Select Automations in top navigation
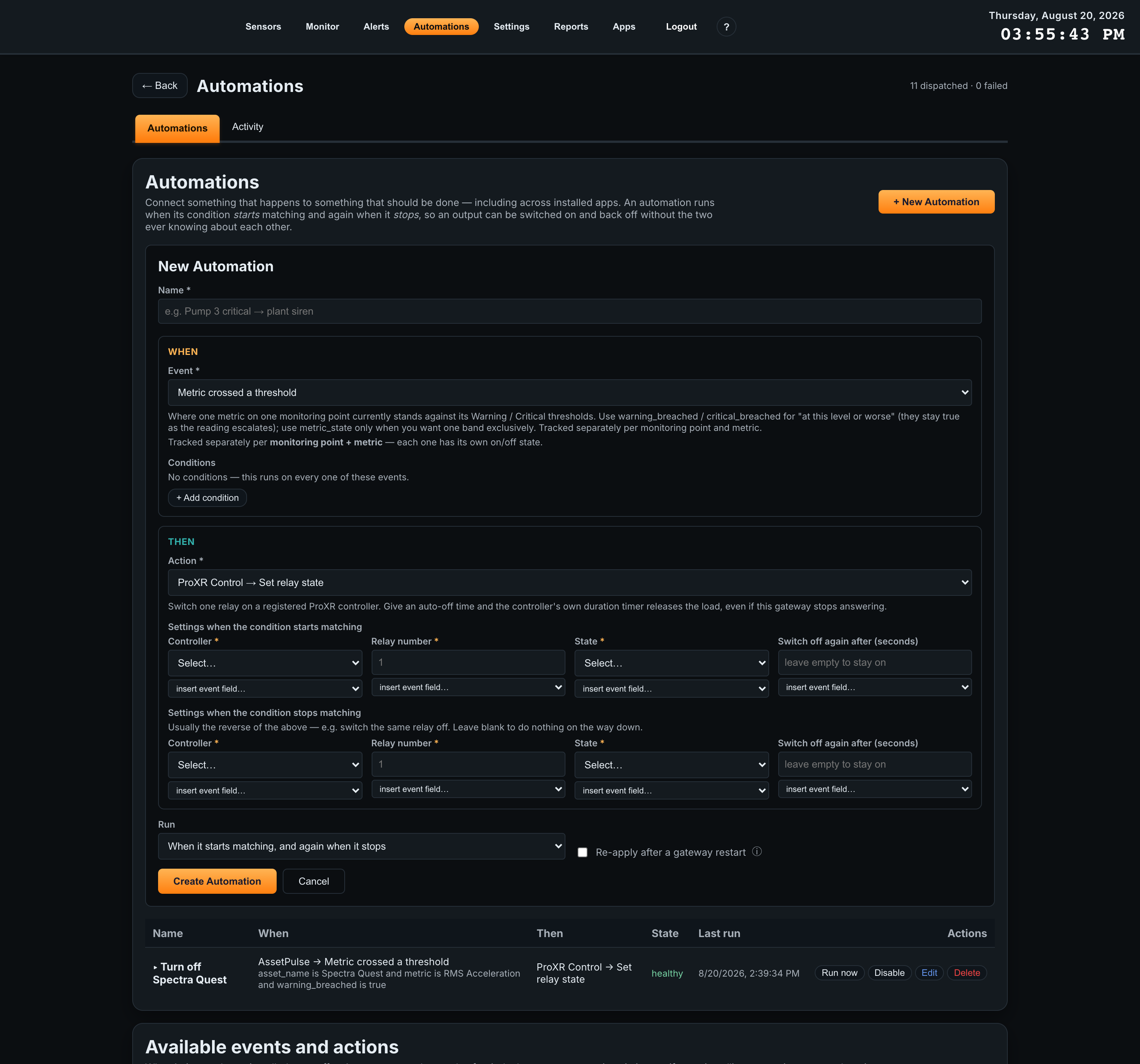The width and height of the screenshot is (1140, 1064). coord(441,26)
